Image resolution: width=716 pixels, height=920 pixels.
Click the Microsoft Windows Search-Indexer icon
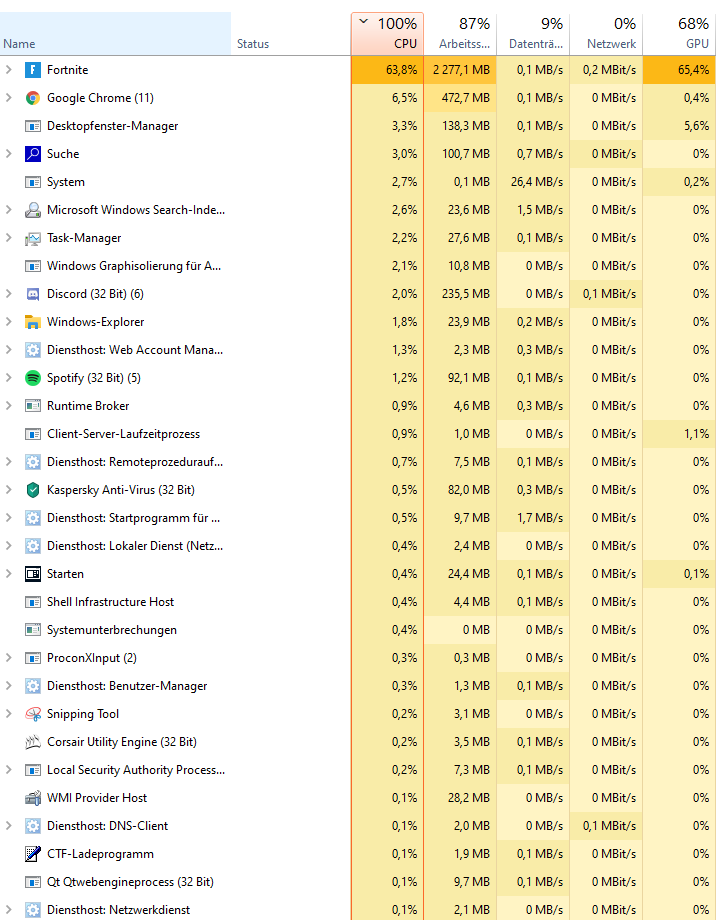(33, 210)
